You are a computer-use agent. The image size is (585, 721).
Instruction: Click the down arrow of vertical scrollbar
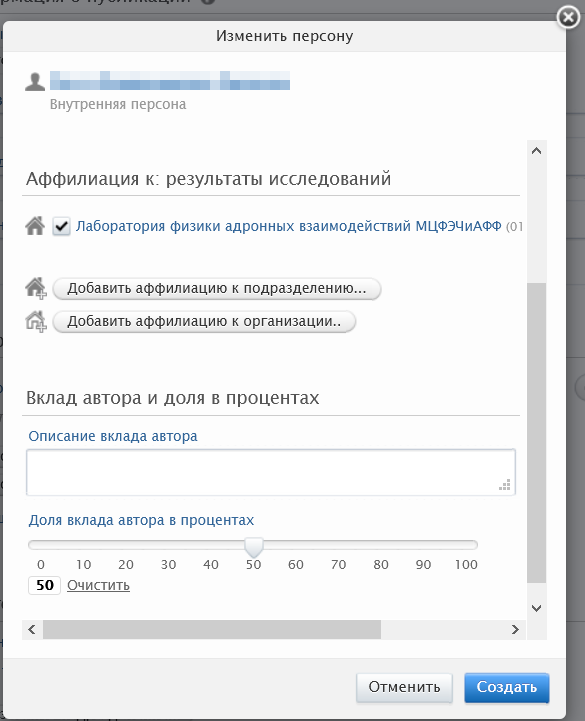[x=536, y=608]
